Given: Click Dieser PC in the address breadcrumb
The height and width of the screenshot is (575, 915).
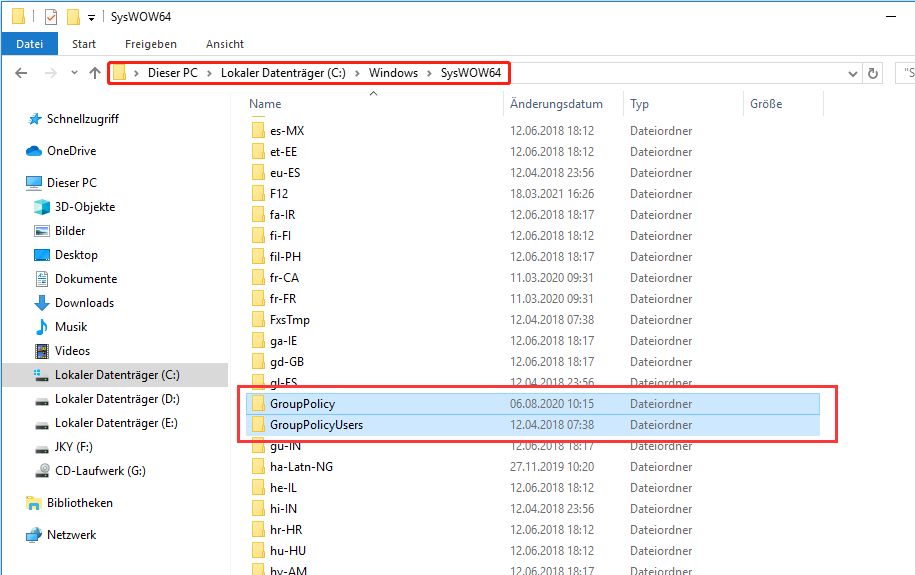Looking at the screenshot, I should click(x=173, y=73).
